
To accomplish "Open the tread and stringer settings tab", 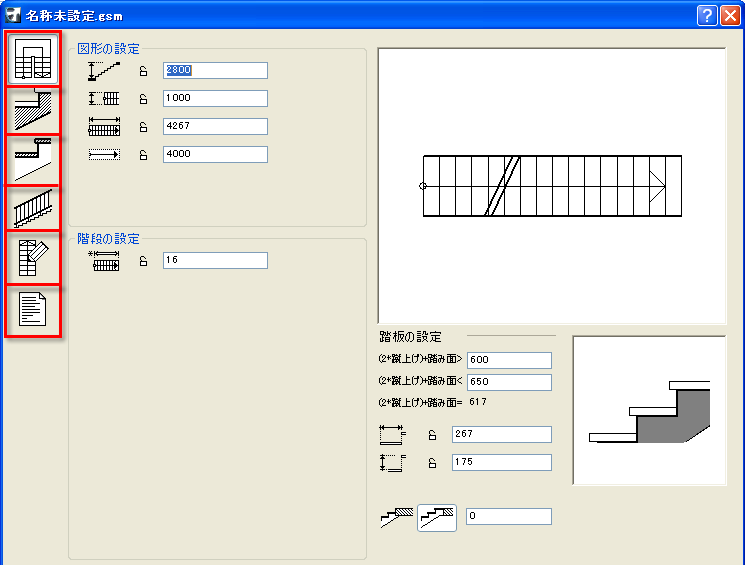I will click(33, 160).
